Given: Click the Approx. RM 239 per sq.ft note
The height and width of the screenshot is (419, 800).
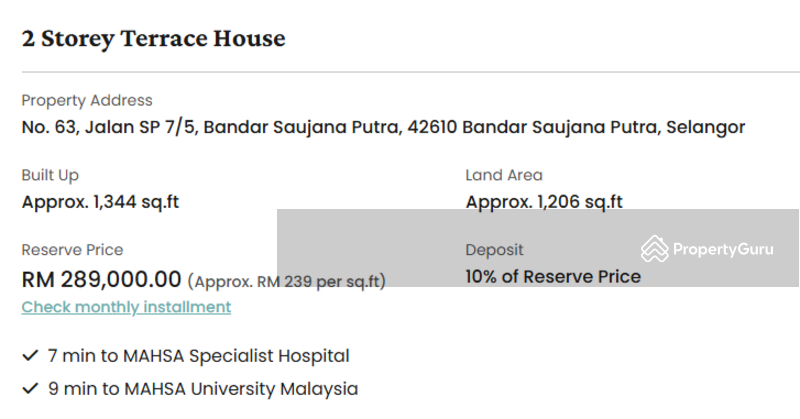Looking at the screenshot, I should (x=287, y=281).
